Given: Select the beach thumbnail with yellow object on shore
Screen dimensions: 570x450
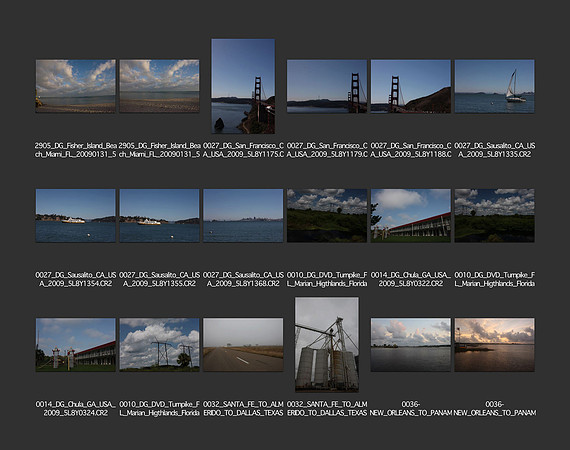Looking at the screenshot, I should pyautogui.click(x=76, y=86).
